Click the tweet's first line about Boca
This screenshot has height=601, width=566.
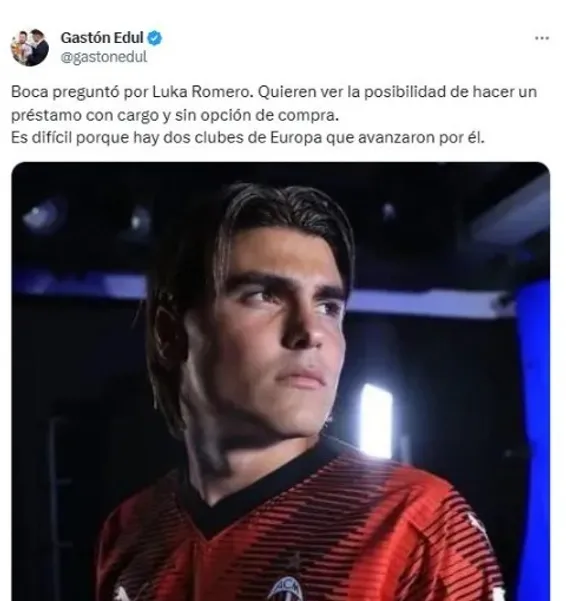click(x=274, y=92)
